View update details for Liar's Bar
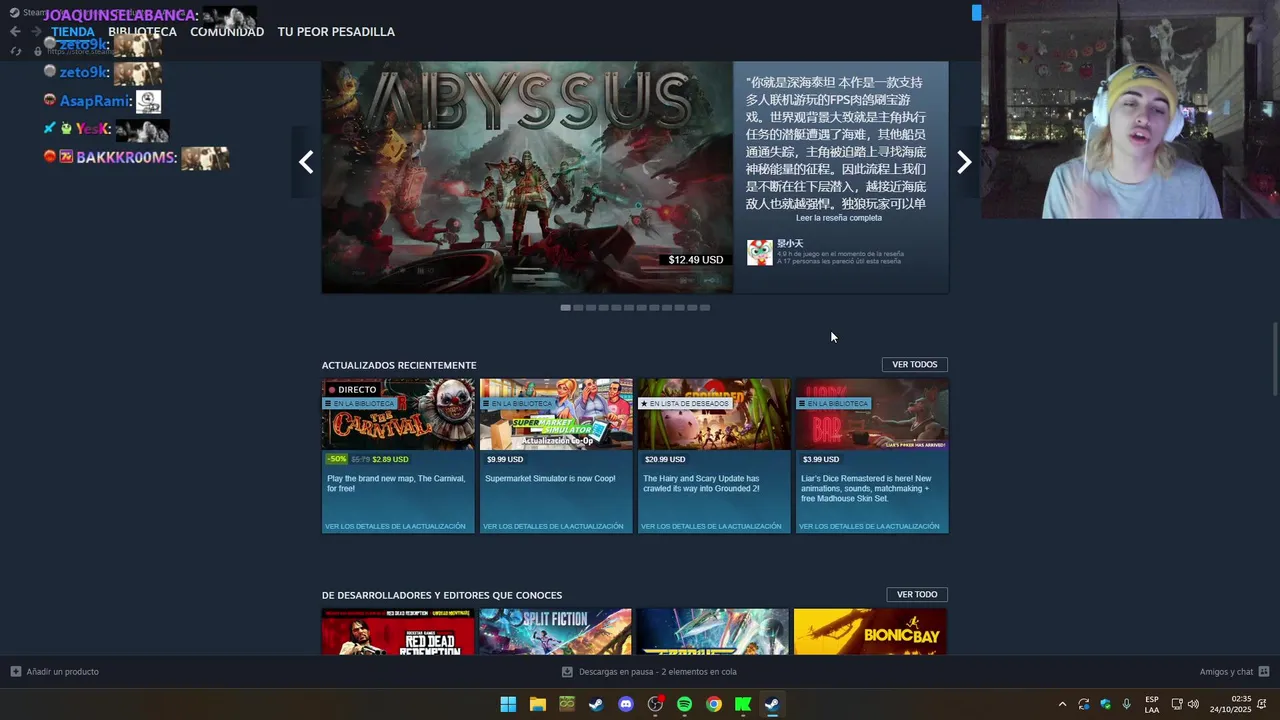The width and height of the screenshot is (1280, 720). [869, 526]
